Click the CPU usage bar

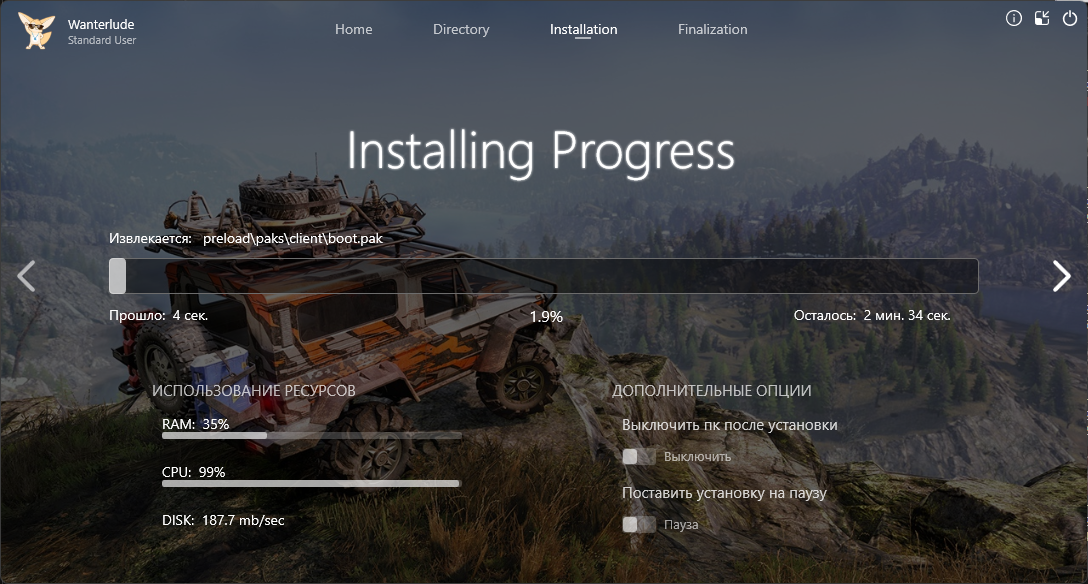coord(312,483)
